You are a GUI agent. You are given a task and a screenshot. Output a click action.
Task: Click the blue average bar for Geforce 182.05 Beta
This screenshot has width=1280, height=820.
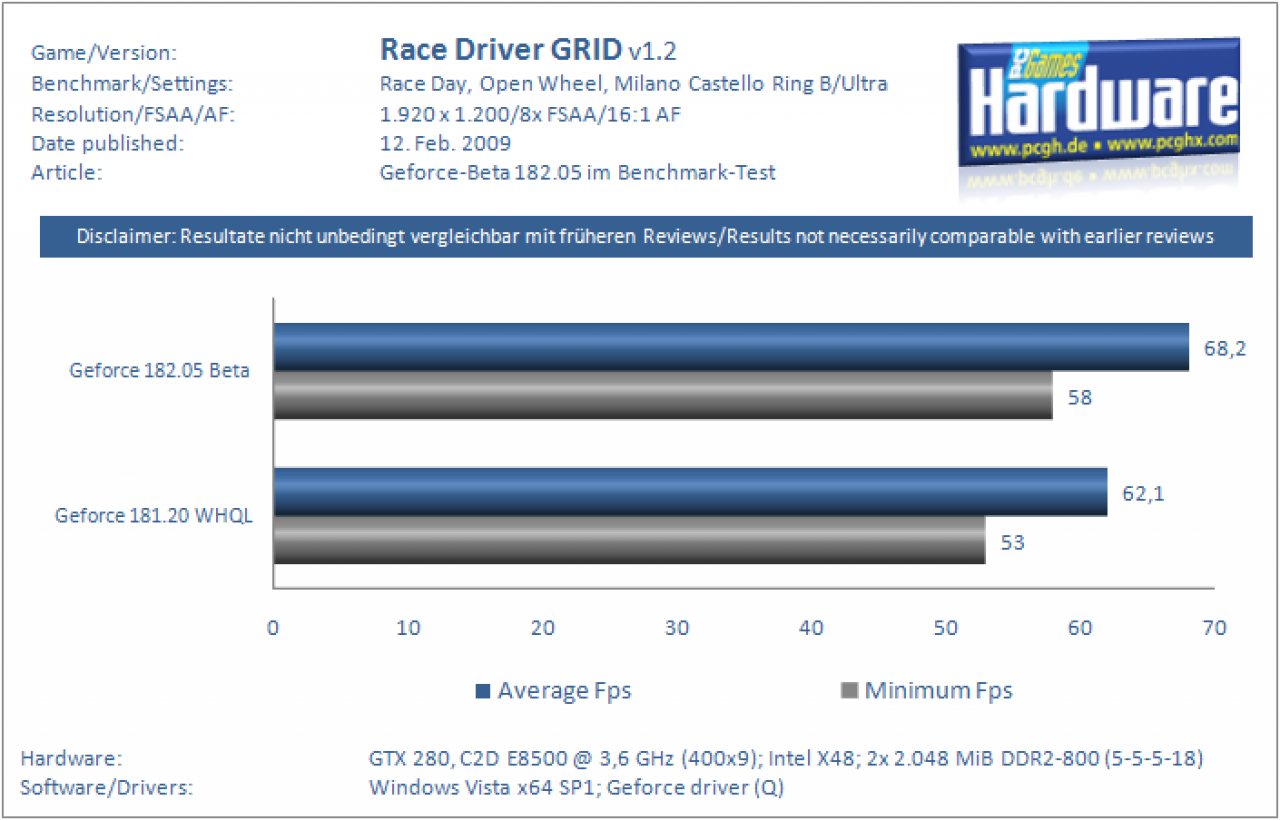[x=731, y=347]
